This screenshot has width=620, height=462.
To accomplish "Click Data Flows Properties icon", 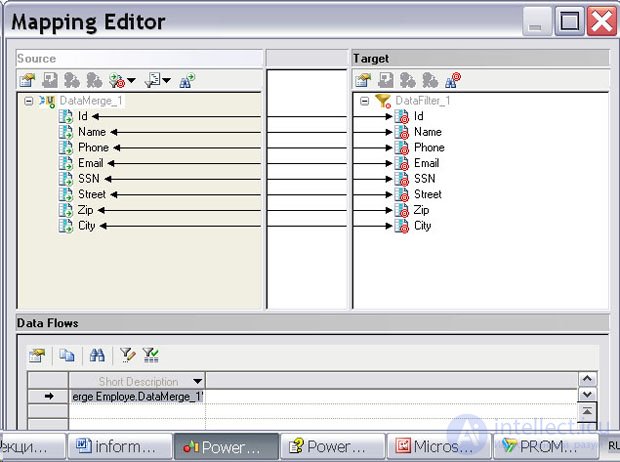I will pos(37,355).
